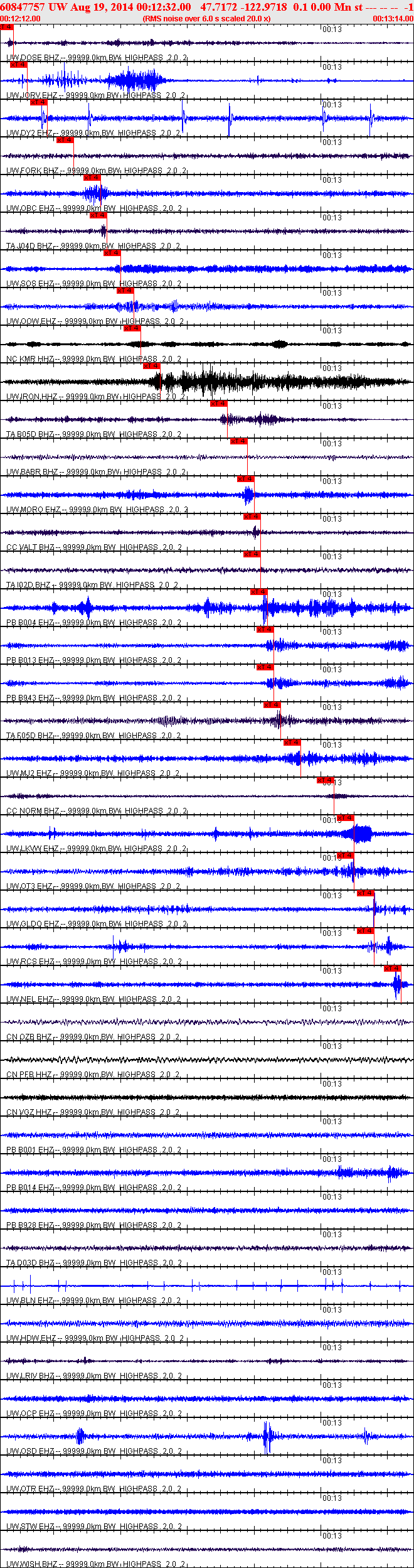Click the UW.DOSE BHZ station label

pyautogui.click(x=33, y=58)
